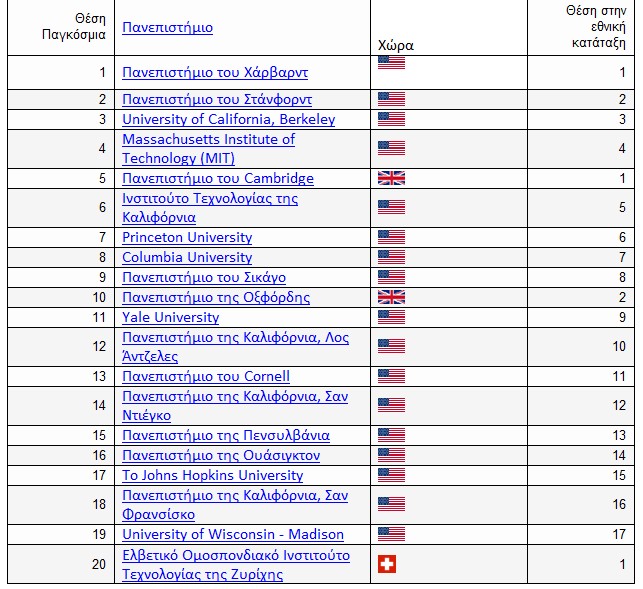
Task: Click the US flag in Caltech row
Action: [x=391, y=207]
